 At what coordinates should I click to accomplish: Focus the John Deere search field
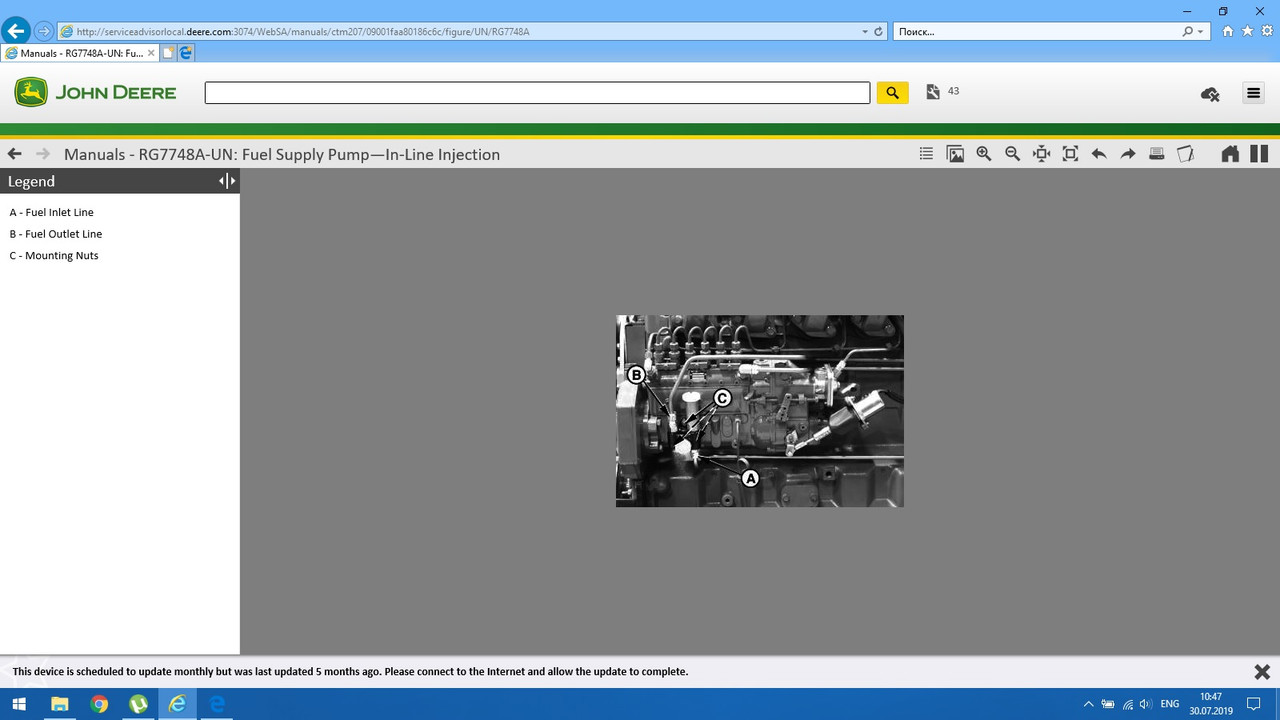(x=537, y=93)
